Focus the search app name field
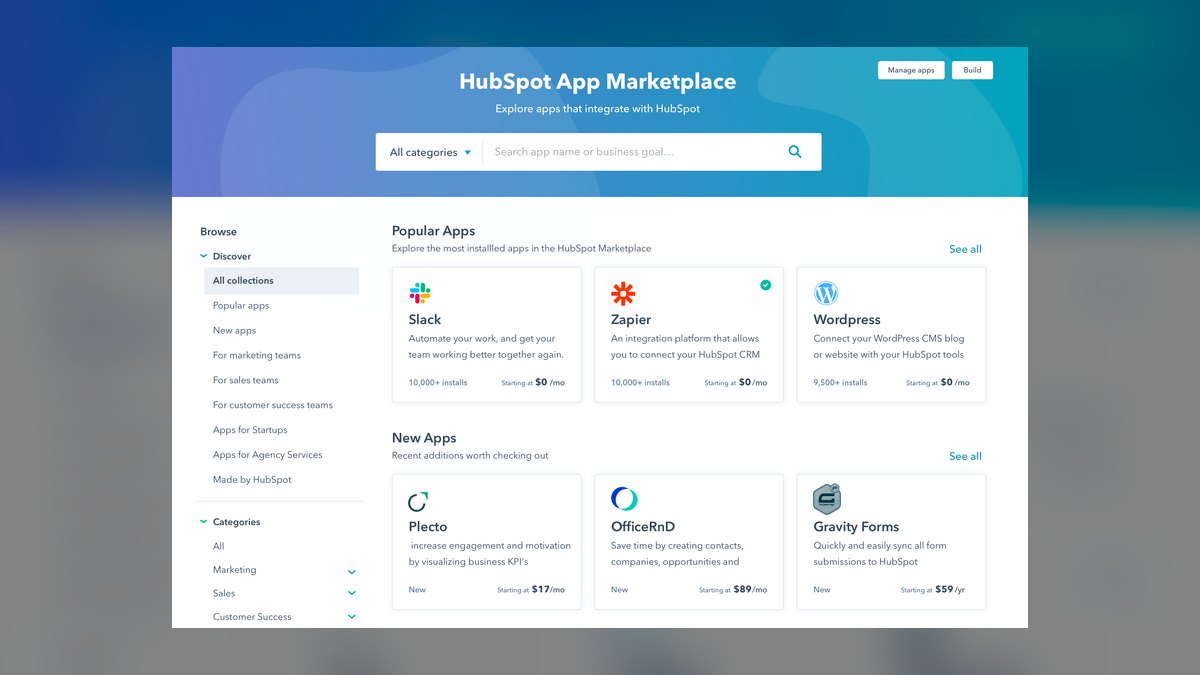The height and width of the screenshot is (675, 1200). pyautogui.click(x=633, y=152)
